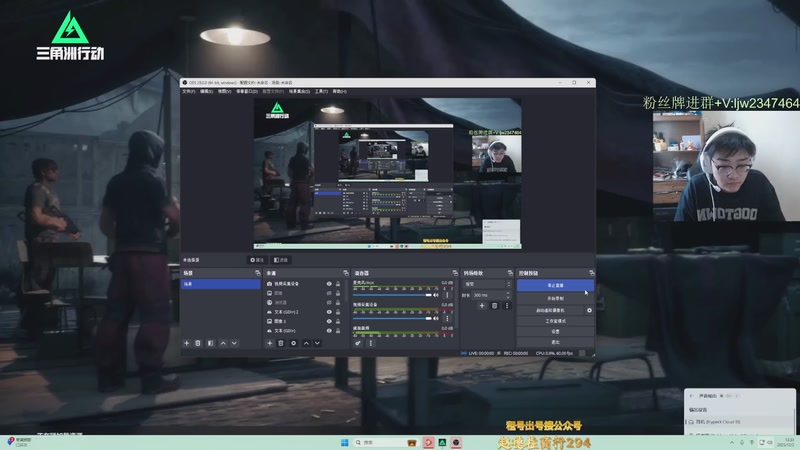800x450 pixels.
Task: Open the File menu in OBS
Action: click(189, 91)
